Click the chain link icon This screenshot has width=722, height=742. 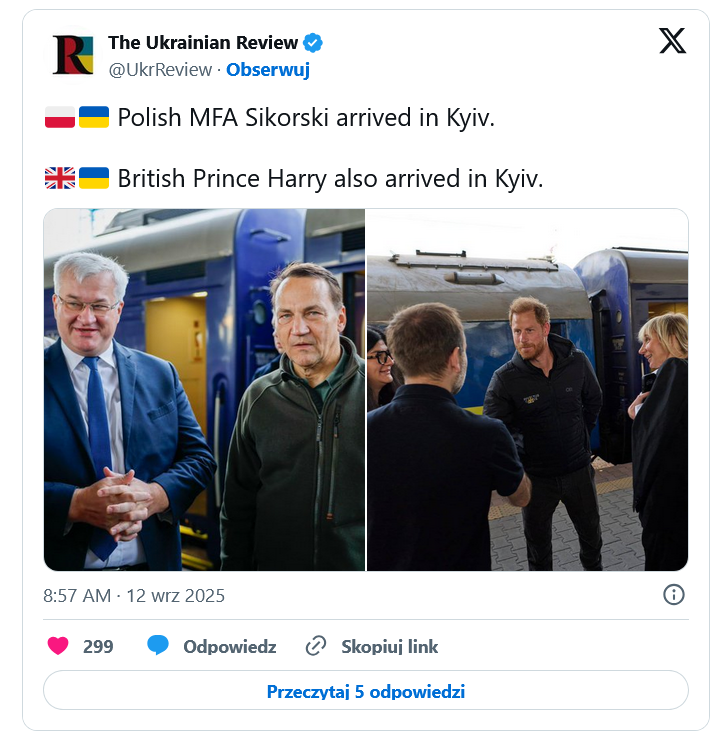[316, 646]
